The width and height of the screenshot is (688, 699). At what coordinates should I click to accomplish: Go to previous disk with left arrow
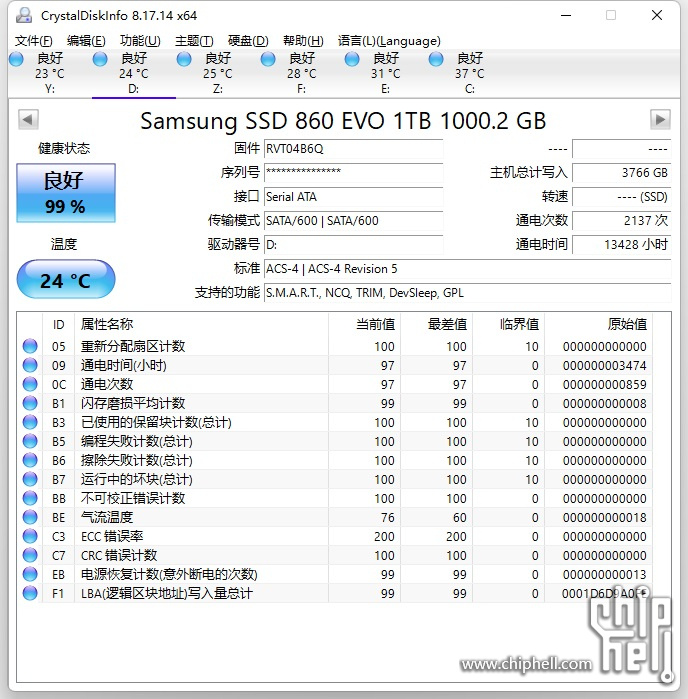pos(28,119)
